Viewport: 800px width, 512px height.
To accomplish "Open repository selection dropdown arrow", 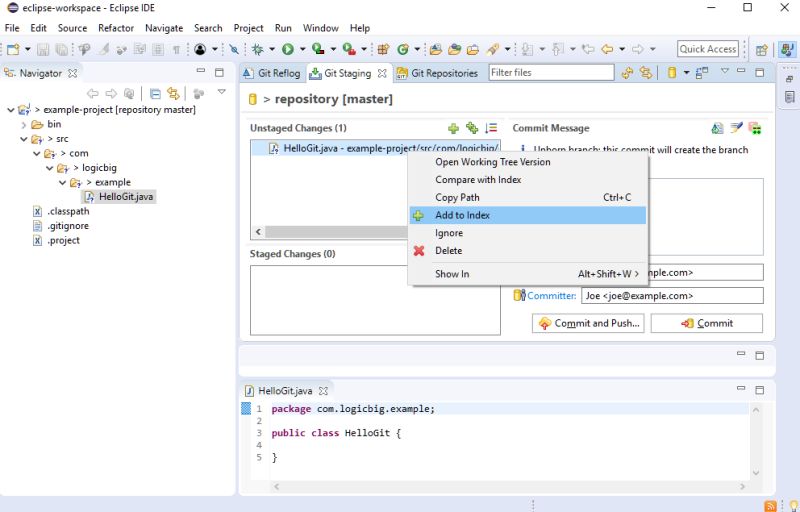I will pos(687,73).
